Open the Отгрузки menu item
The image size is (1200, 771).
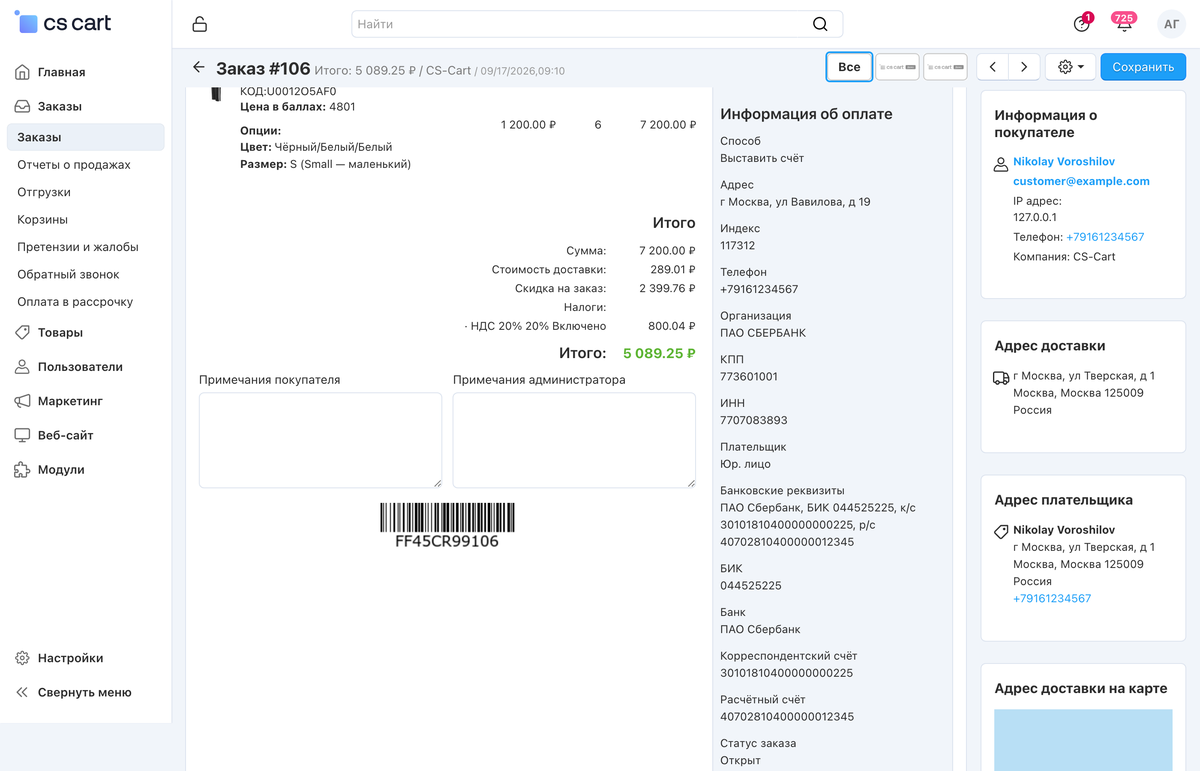pyautogui.click(x=44, y=192)
